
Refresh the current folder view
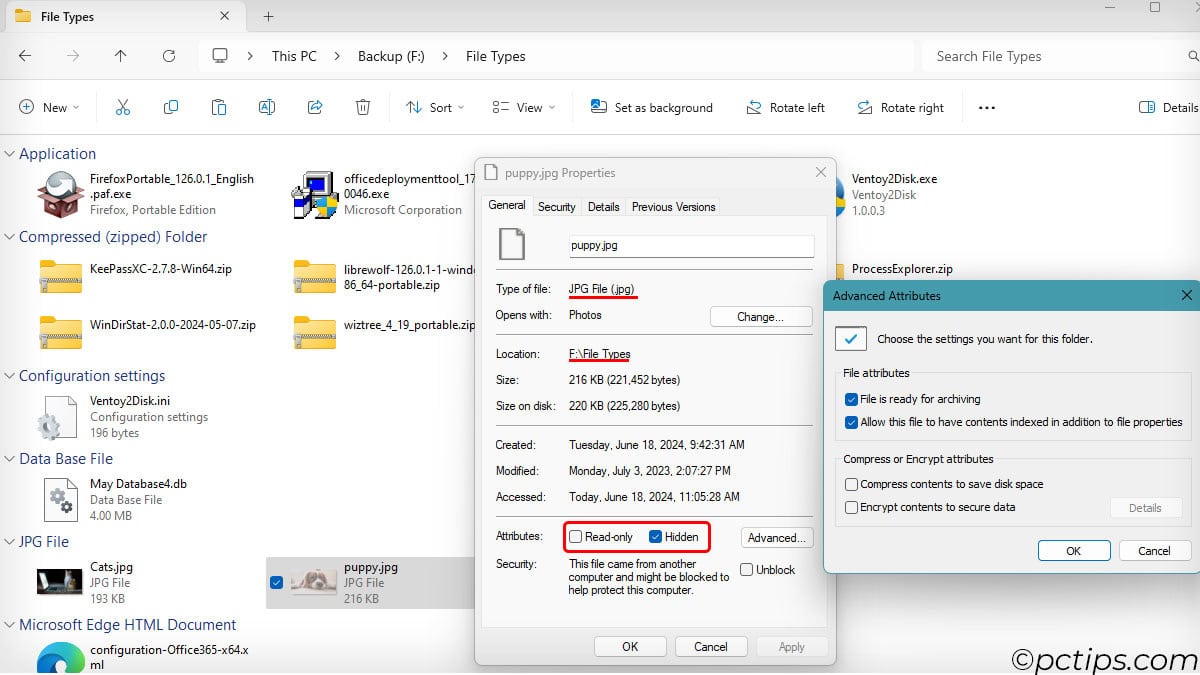(169, 56)
